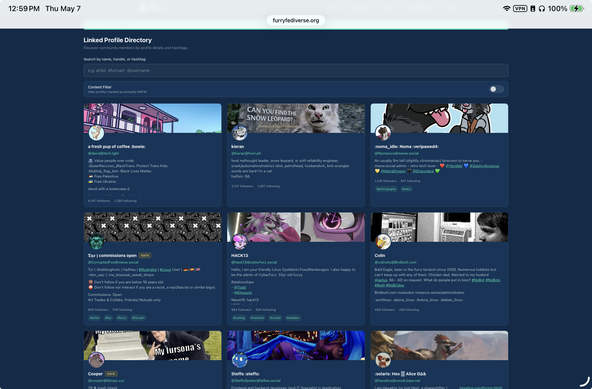
Task: Toggle the Content Filter switch
Action: [496, 89]
